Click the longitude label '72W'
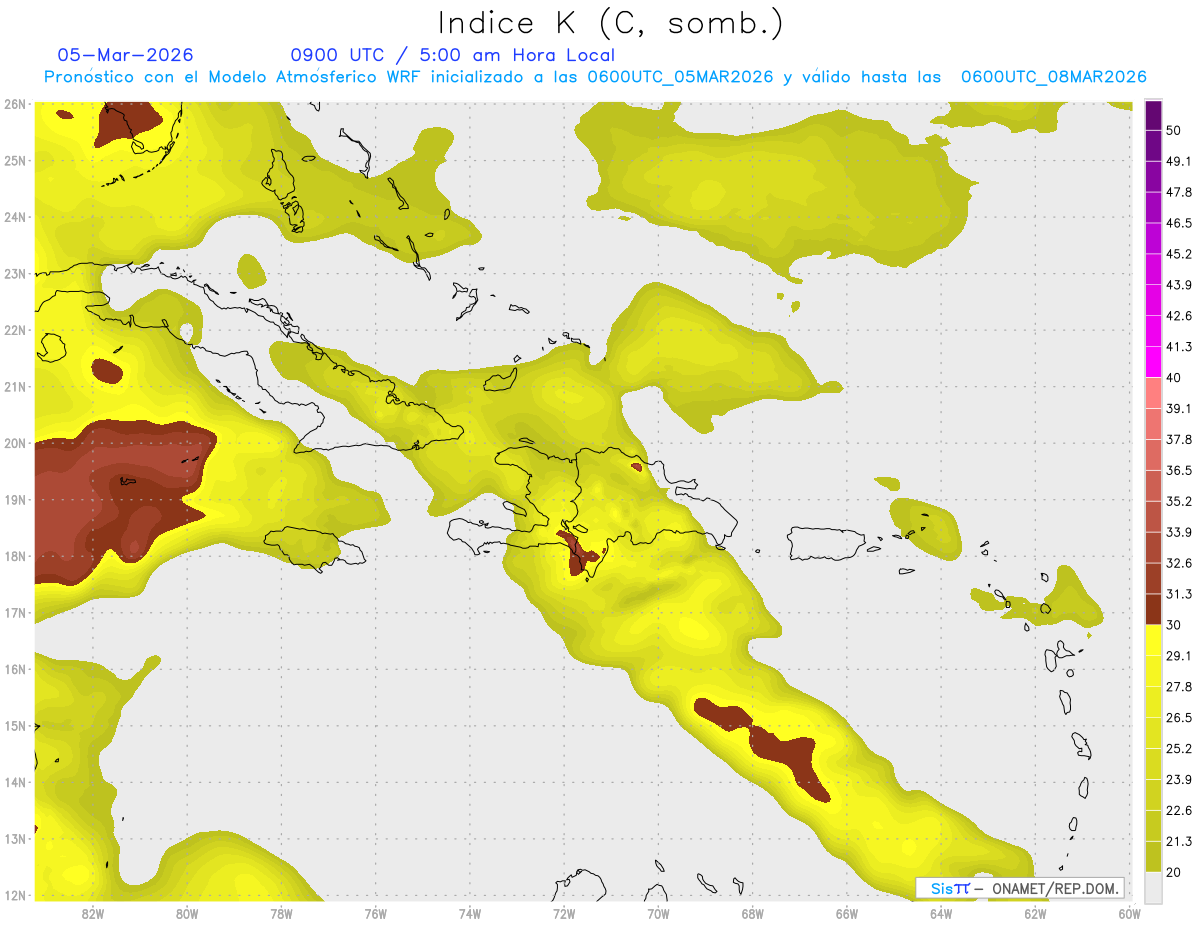Screen dimensions: 1200x927 (564, 913)
